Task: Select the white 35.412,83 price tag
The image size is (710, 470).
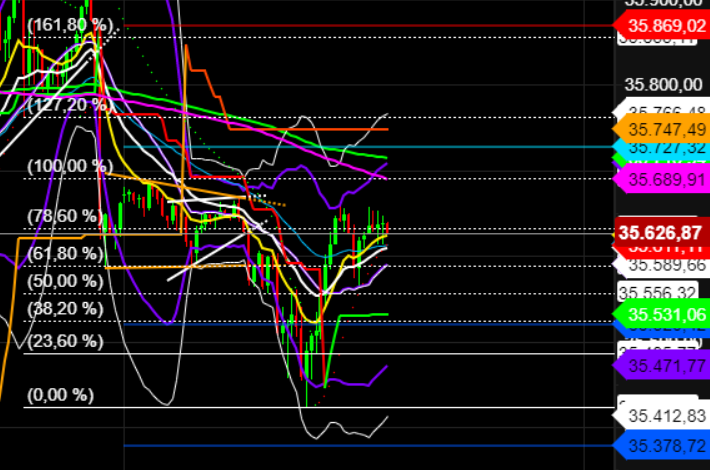Action: pyautogui.click(x=662, y=415)
